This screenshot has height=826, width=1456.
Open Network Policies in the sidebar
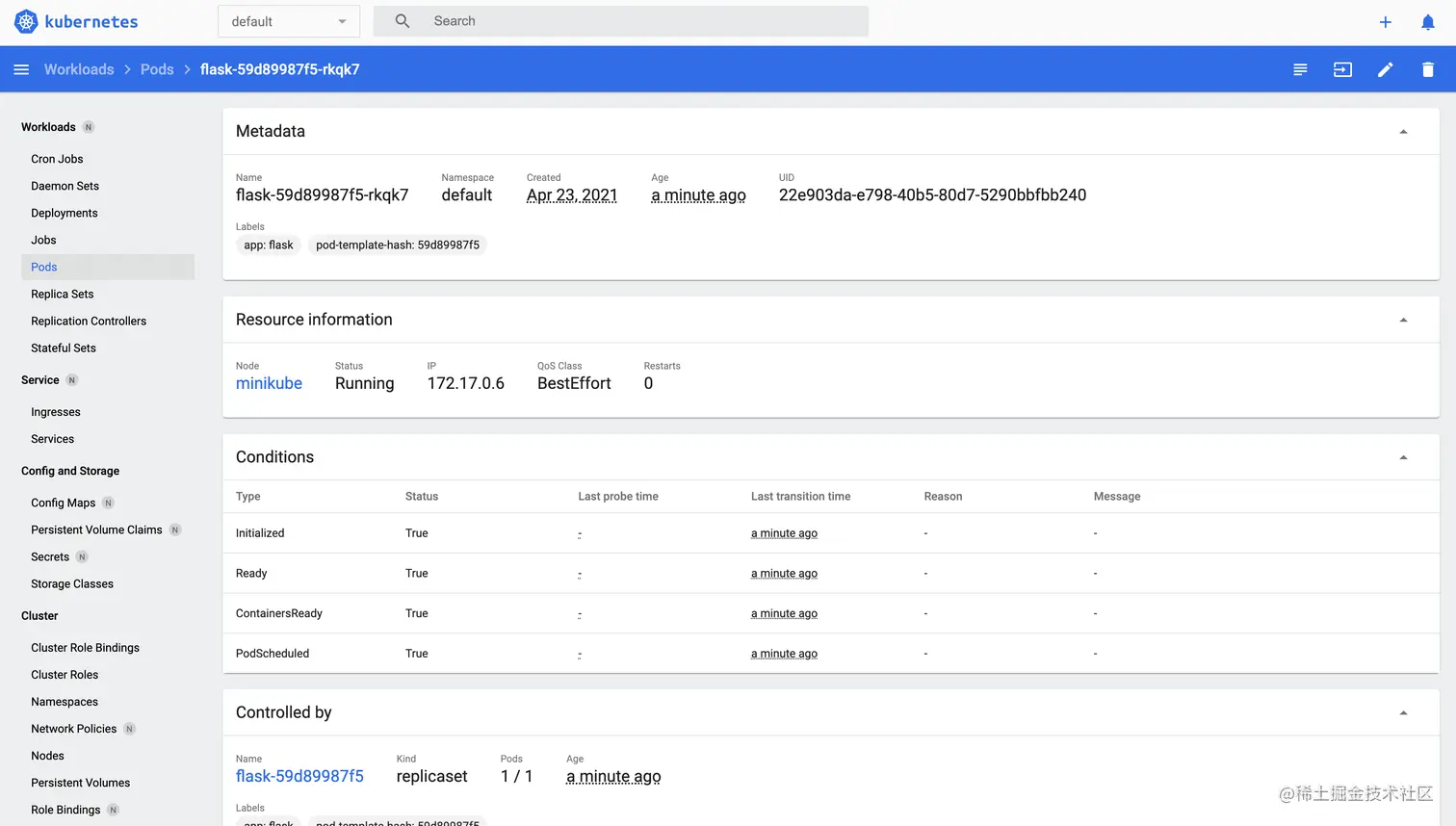click(73, 729)
